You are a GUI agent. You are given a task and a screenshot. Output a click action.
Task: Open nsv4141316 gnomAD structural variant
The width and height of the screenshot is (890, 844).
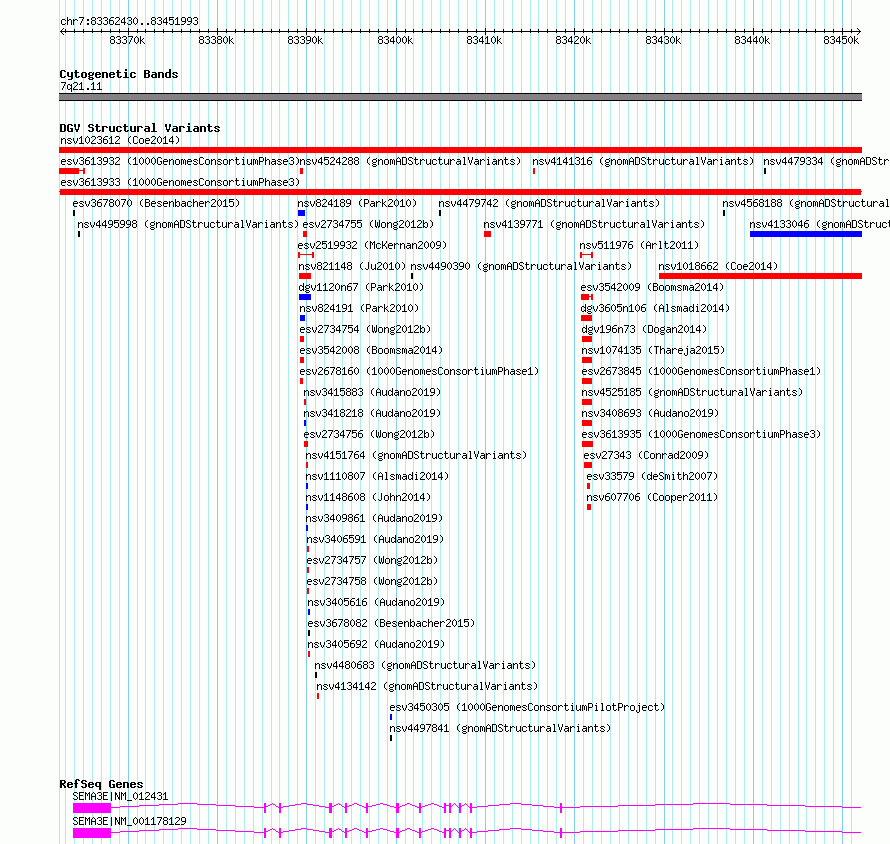[643, 161]
